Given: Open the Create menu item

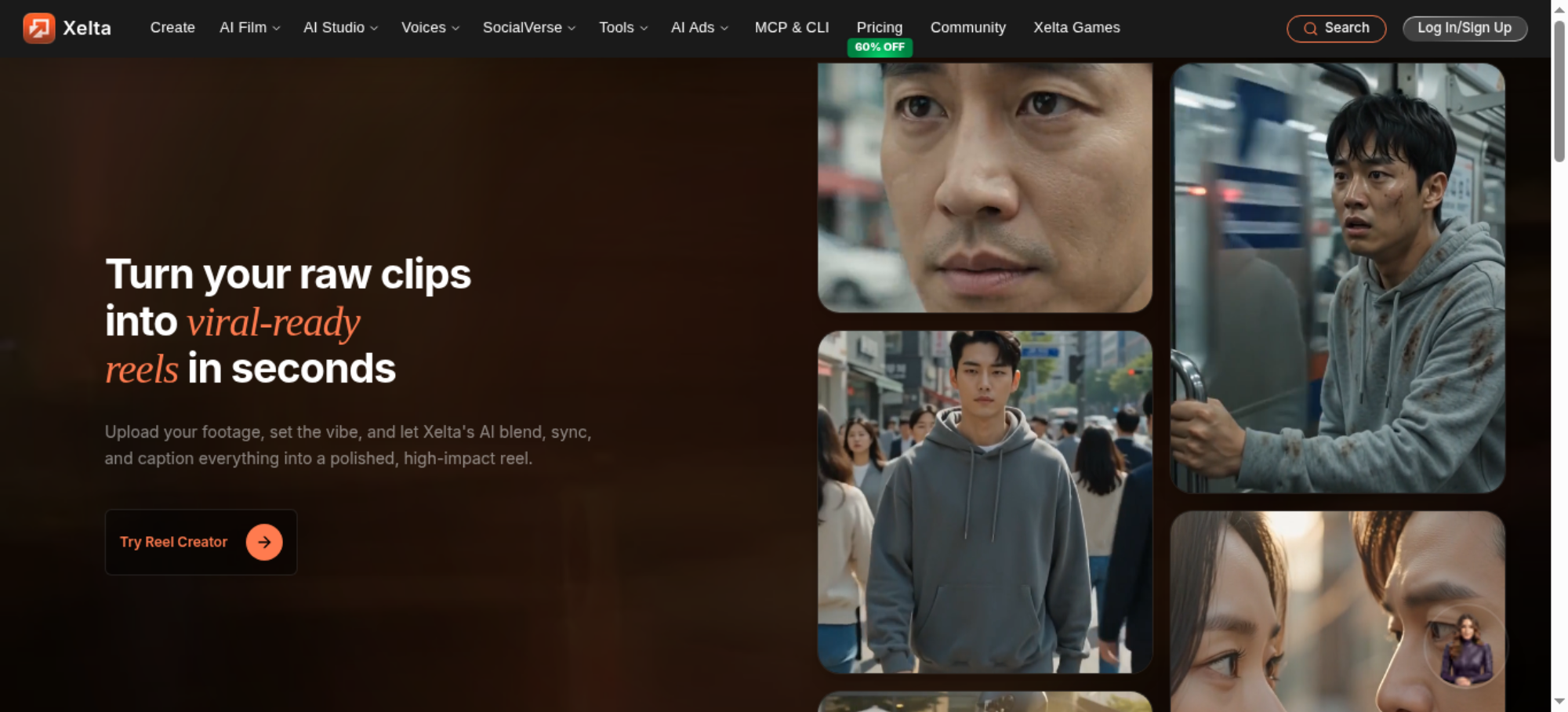Looking at the screenshot, I should (172, 27).
